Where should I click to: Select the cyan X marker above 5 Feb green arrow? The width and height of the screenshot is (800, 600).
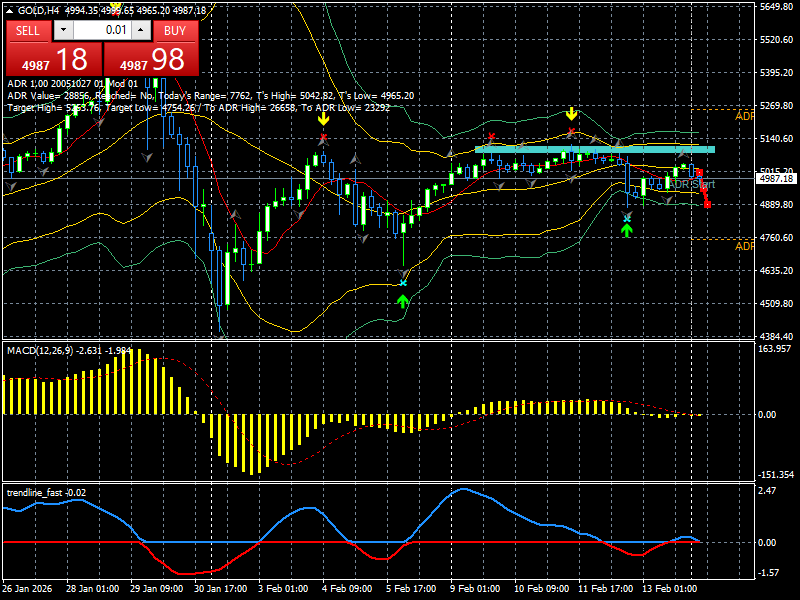[403, 283]
